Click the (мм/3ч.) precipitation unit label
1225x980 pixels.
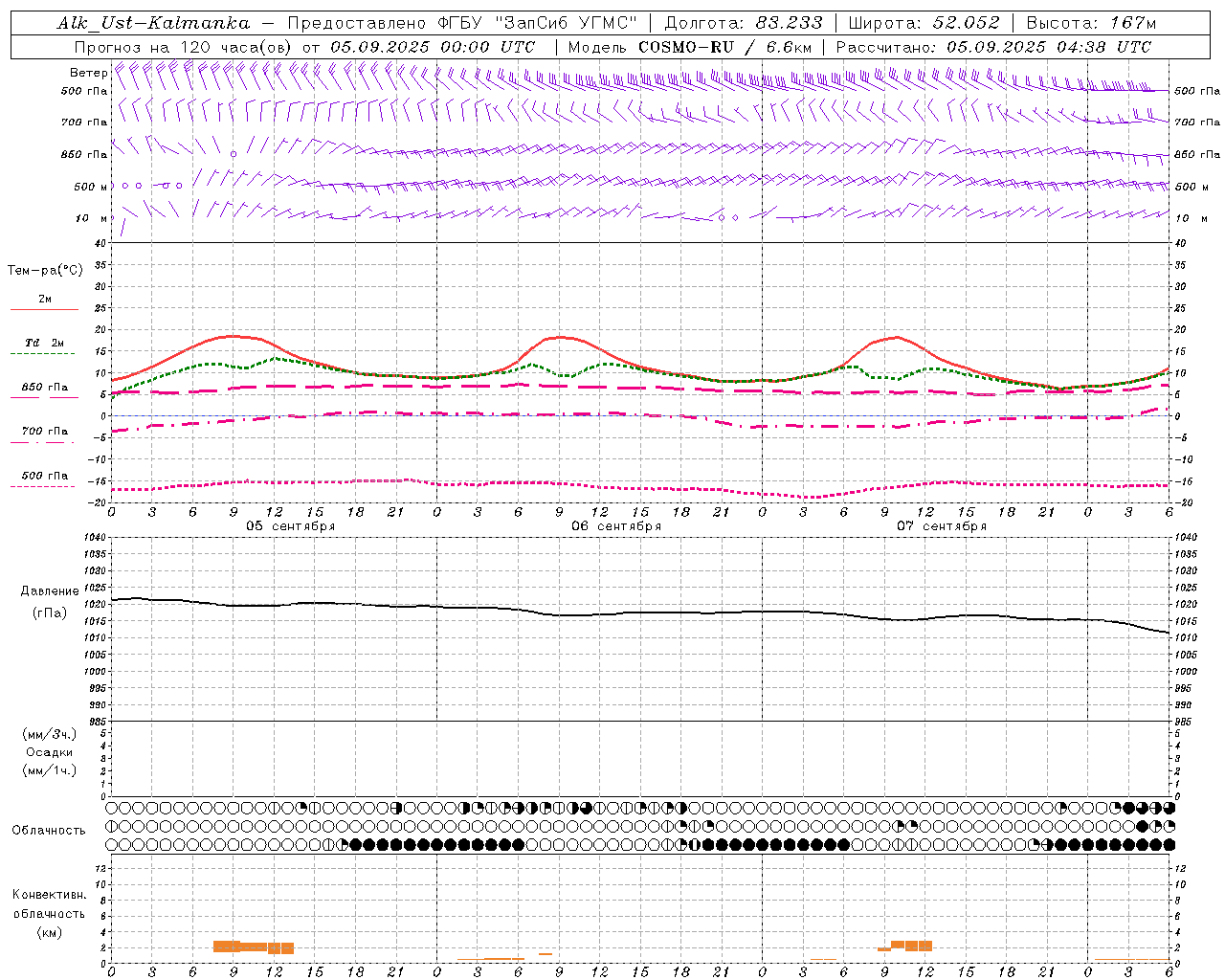coord(50,734)
